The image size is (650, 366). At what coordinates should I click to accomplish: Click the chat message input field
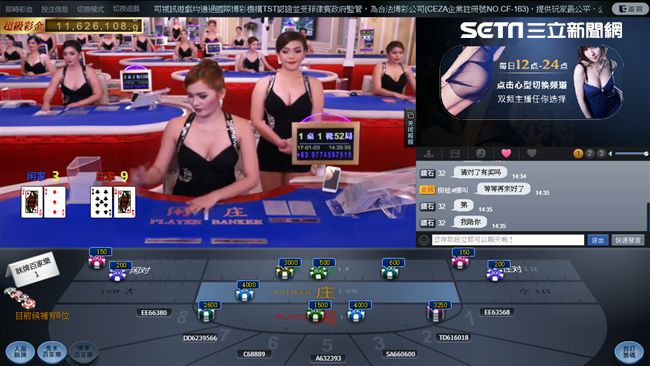(508, 240)
